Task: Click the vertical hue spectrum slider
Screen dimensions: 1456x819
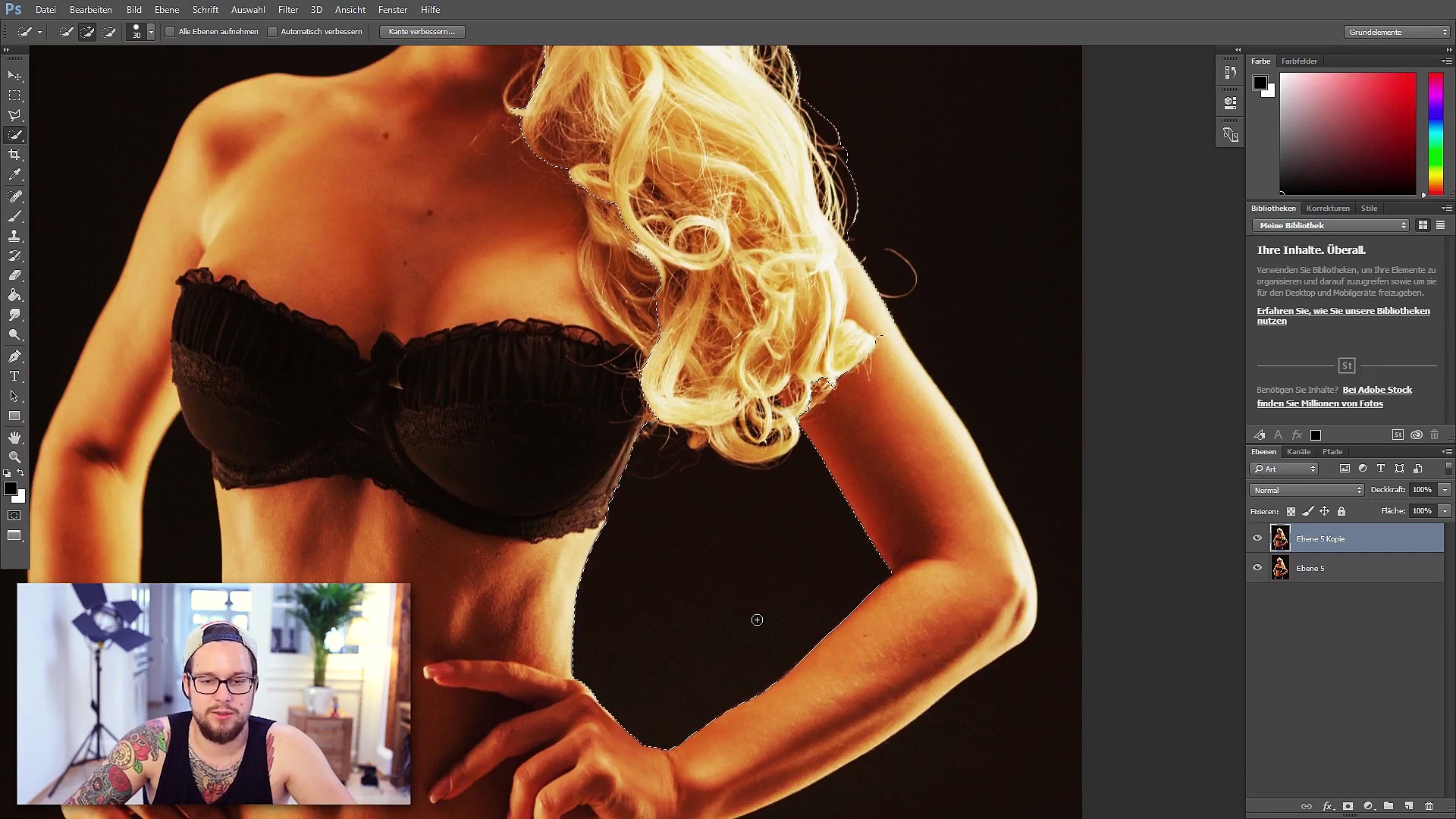Action: [1436, 133]
